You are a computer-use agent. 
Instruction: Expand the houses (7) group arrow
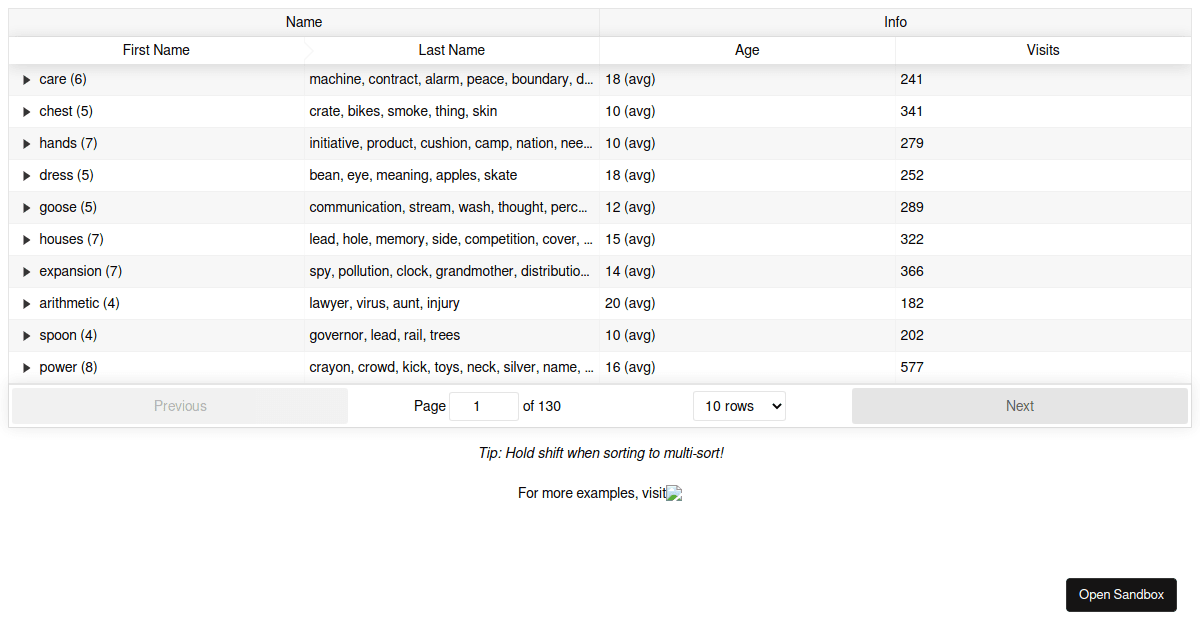(27, 239)
